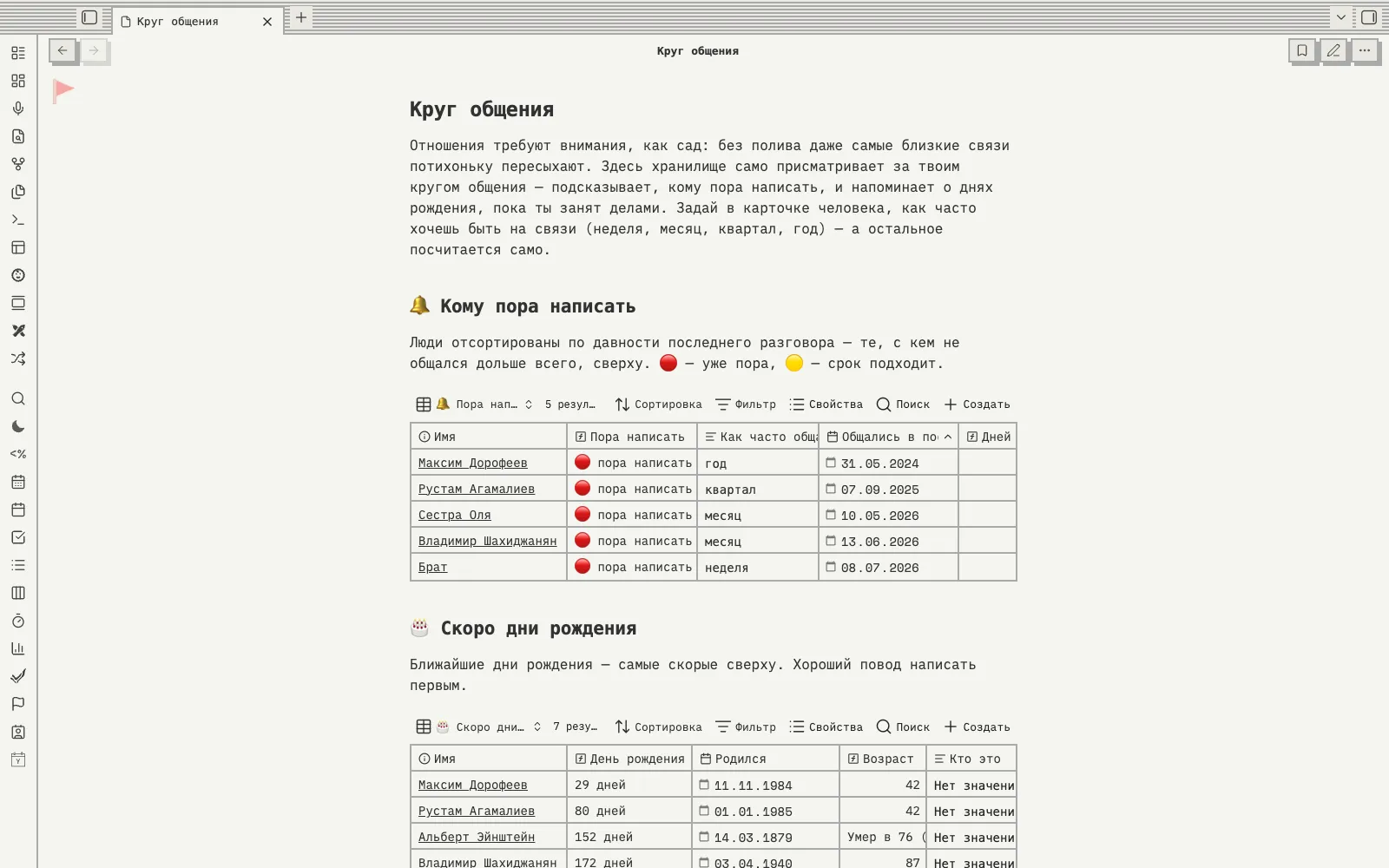1389x868 pixels.
Task: Open Сортировка in Пора написать table
Action: 659,404
